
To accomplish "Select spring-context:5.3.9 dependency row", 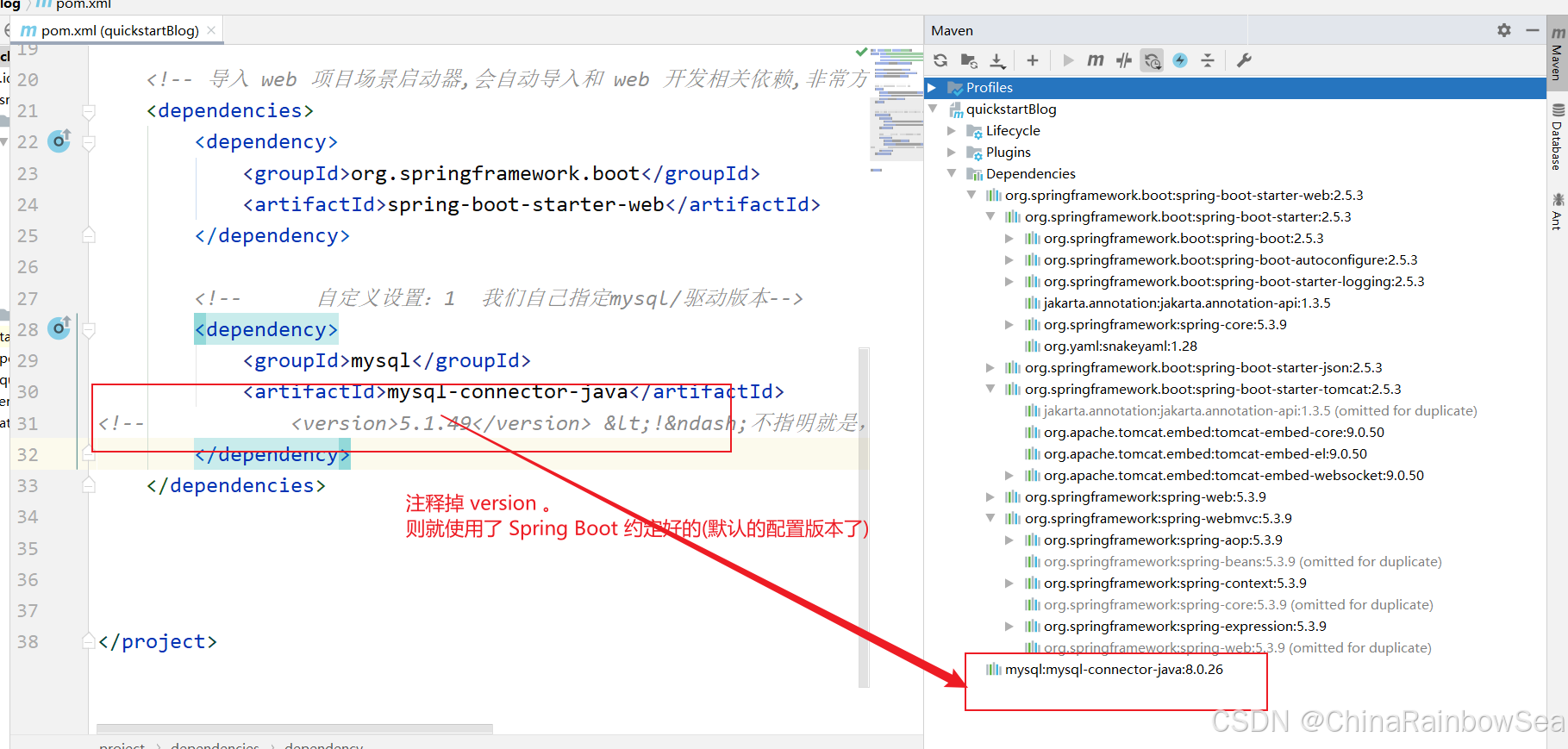I will (x=1175, y=584).
